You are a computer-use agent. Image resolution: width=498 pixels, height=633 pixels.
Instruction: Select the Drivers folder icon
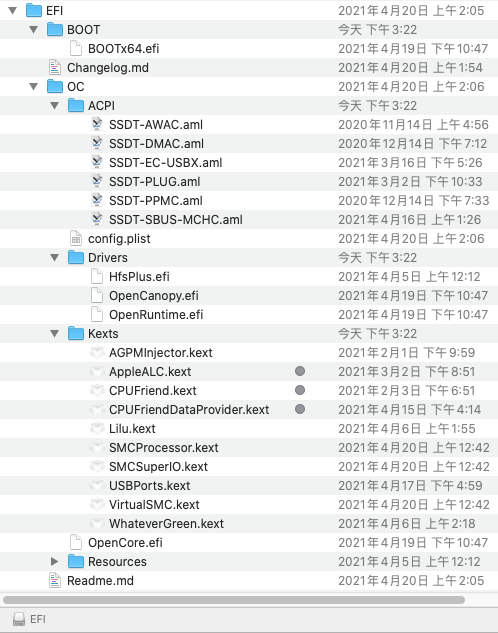click(x=76, y=258)
